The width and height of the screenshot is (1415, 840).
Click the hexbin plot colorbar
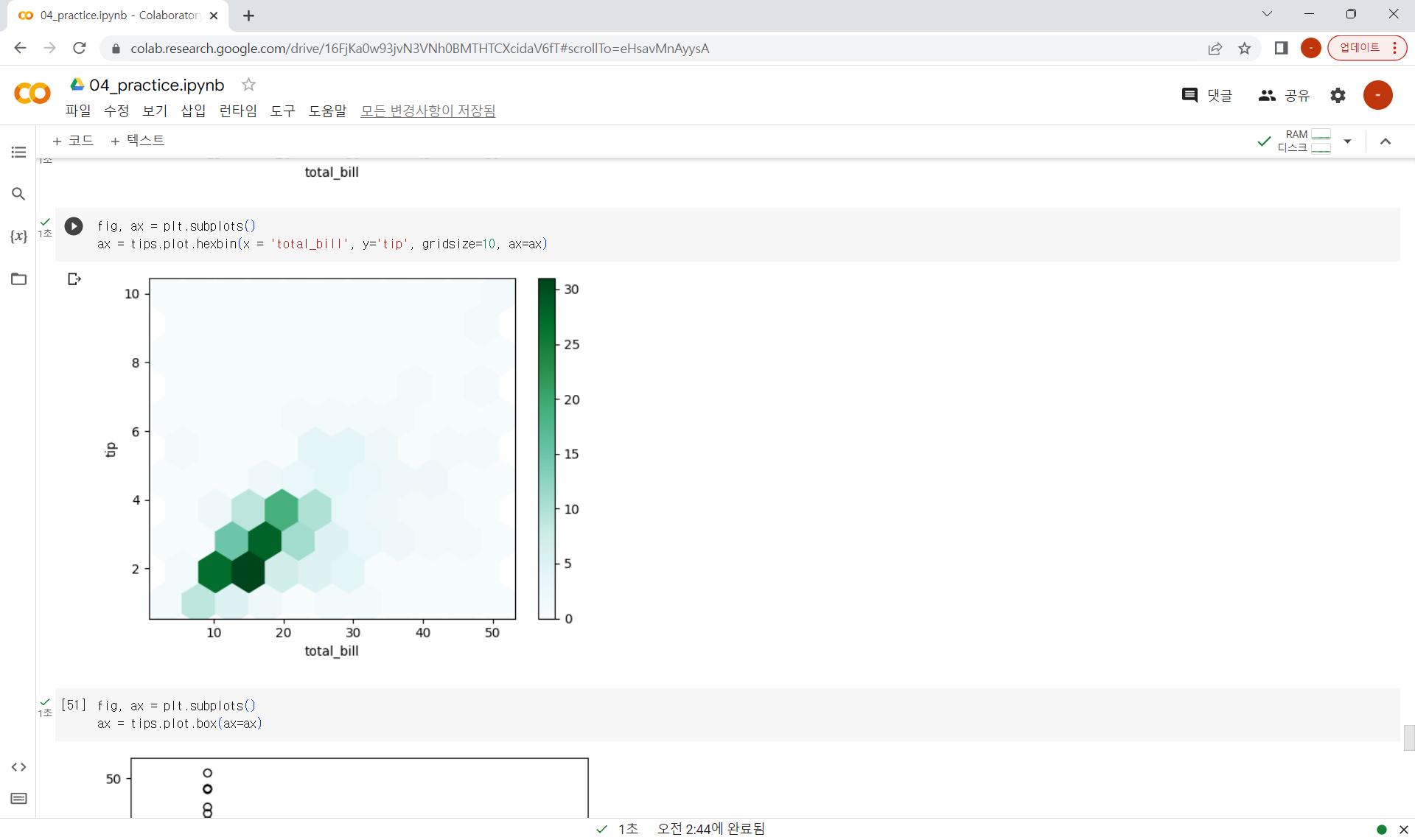[546, 449]
